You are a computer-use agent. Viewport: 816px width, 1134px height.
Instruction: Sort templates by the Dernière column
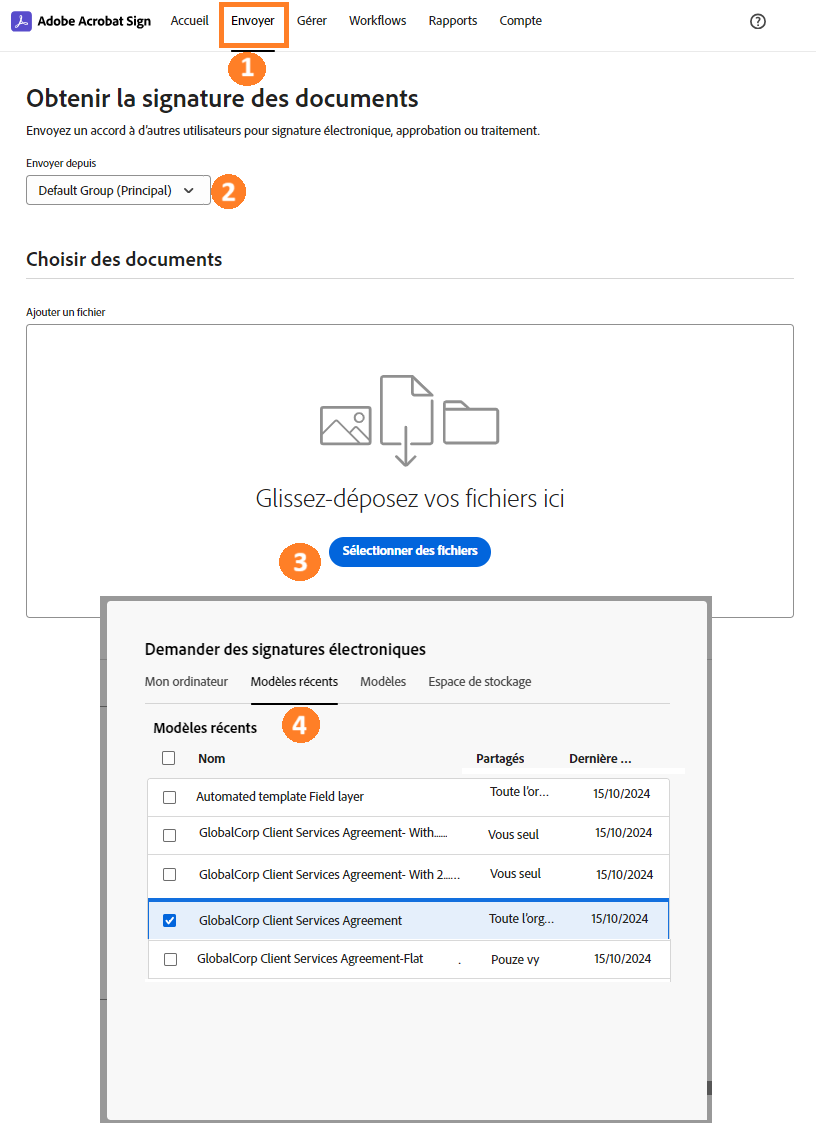600,758
